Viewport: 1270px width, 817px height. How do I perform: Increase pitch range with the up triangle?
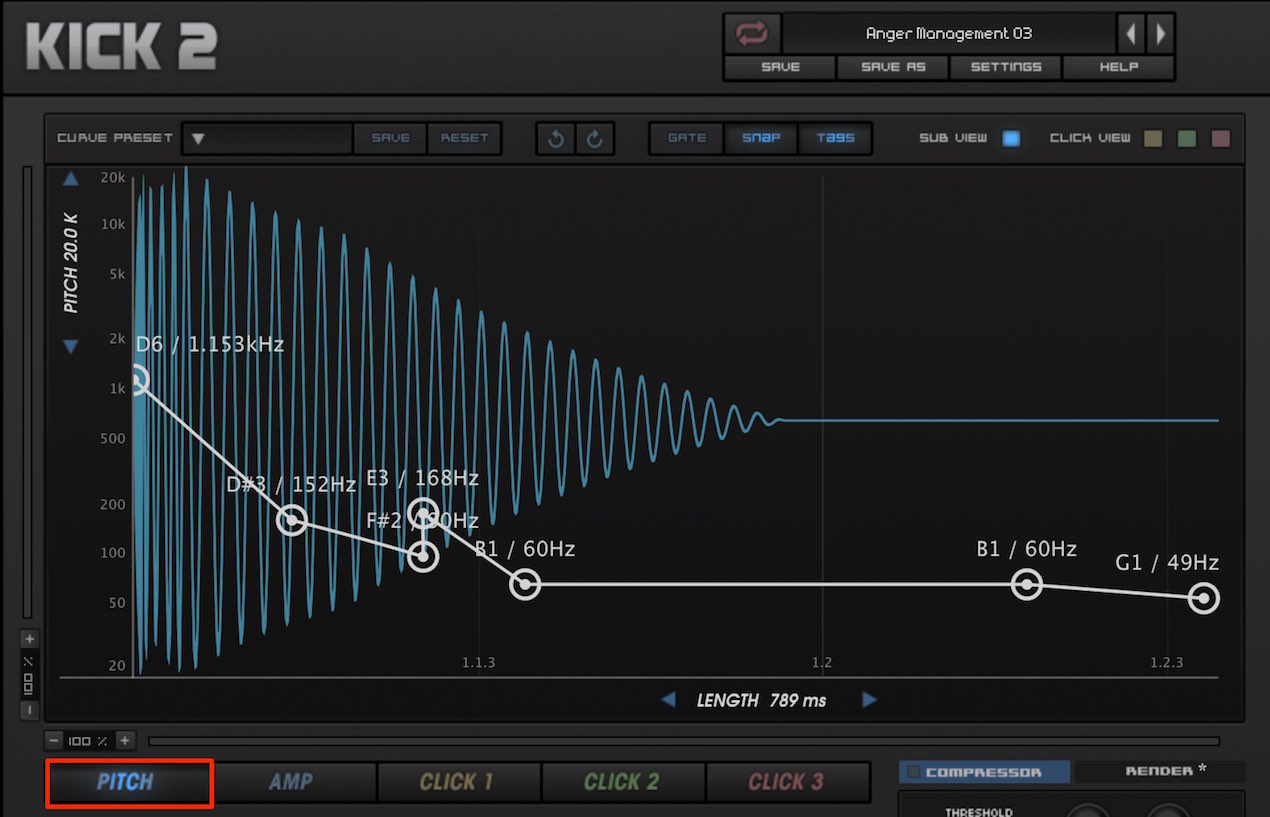click(71, 180)
